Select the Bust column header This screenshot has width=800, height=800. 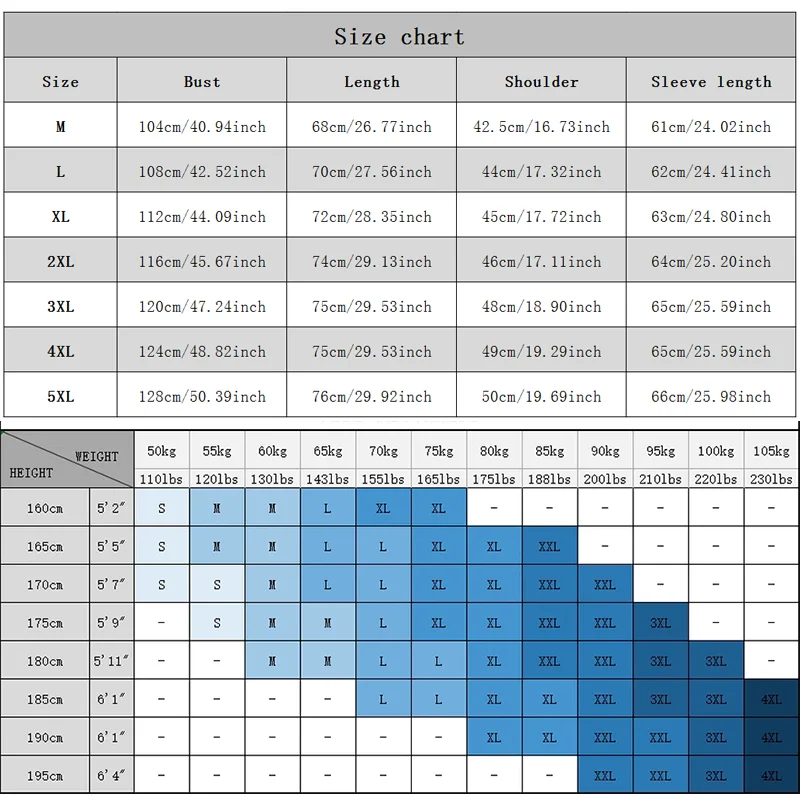[x=202, y=82]
